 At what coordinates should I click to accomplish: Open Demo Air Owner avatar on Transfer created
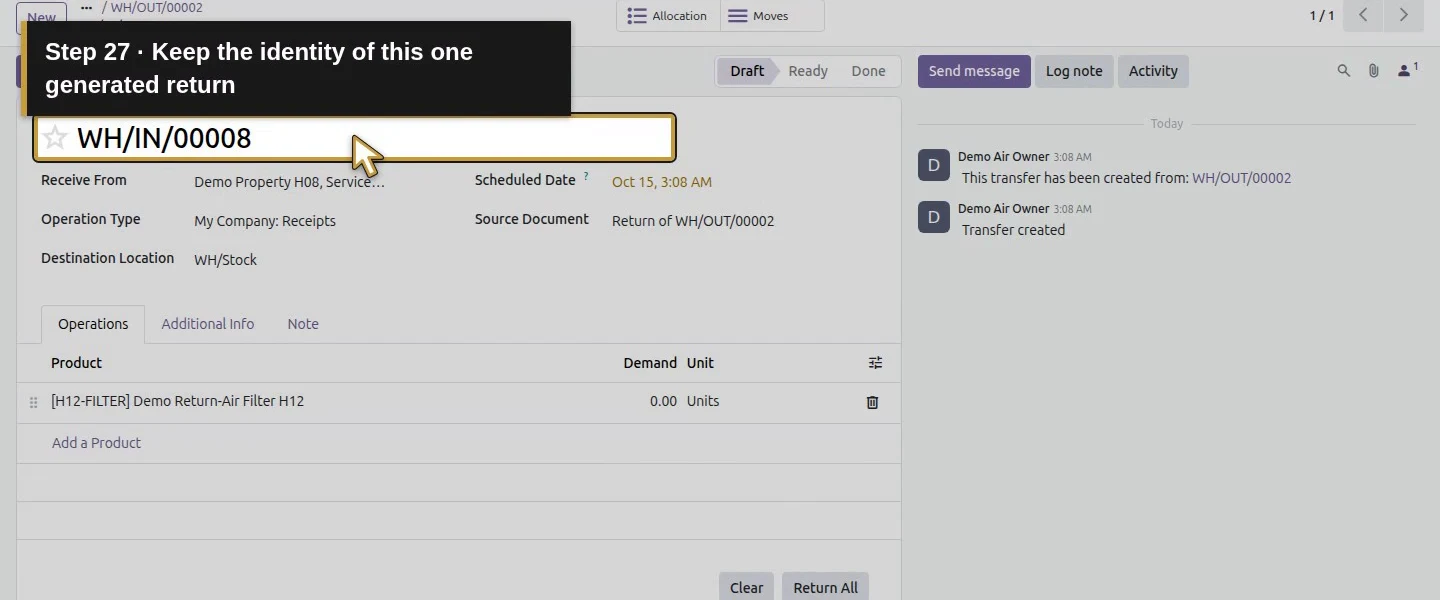point(934,217)
